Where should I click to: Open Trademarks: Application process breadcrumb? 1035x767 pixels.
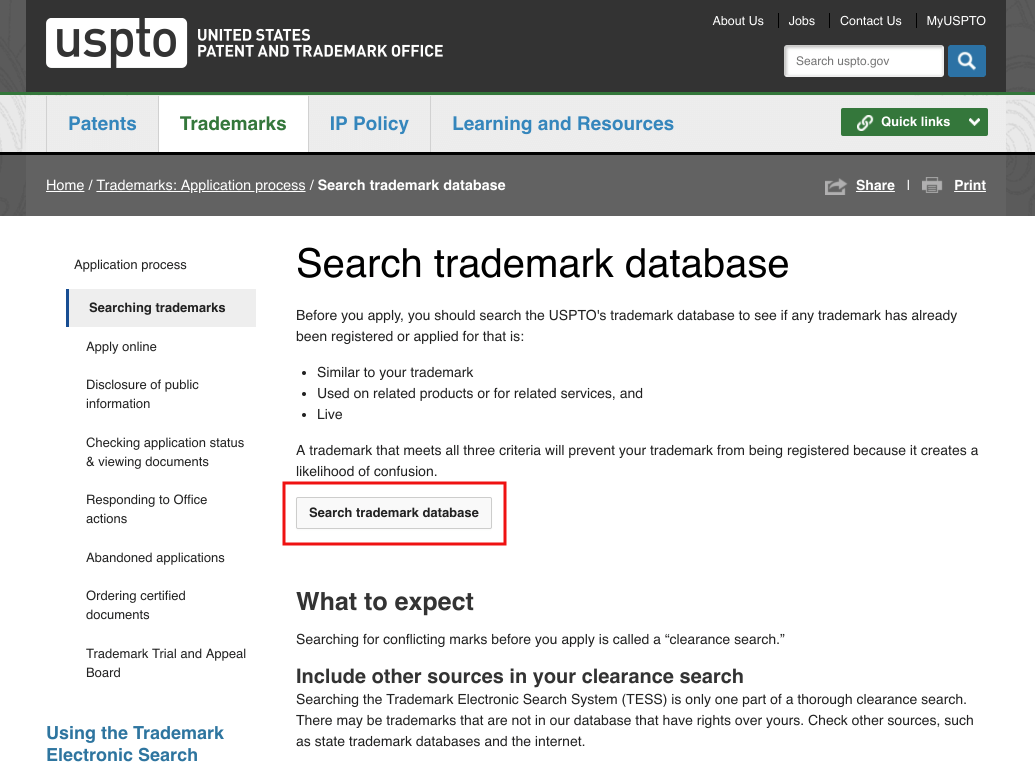(x=201, y=185)
